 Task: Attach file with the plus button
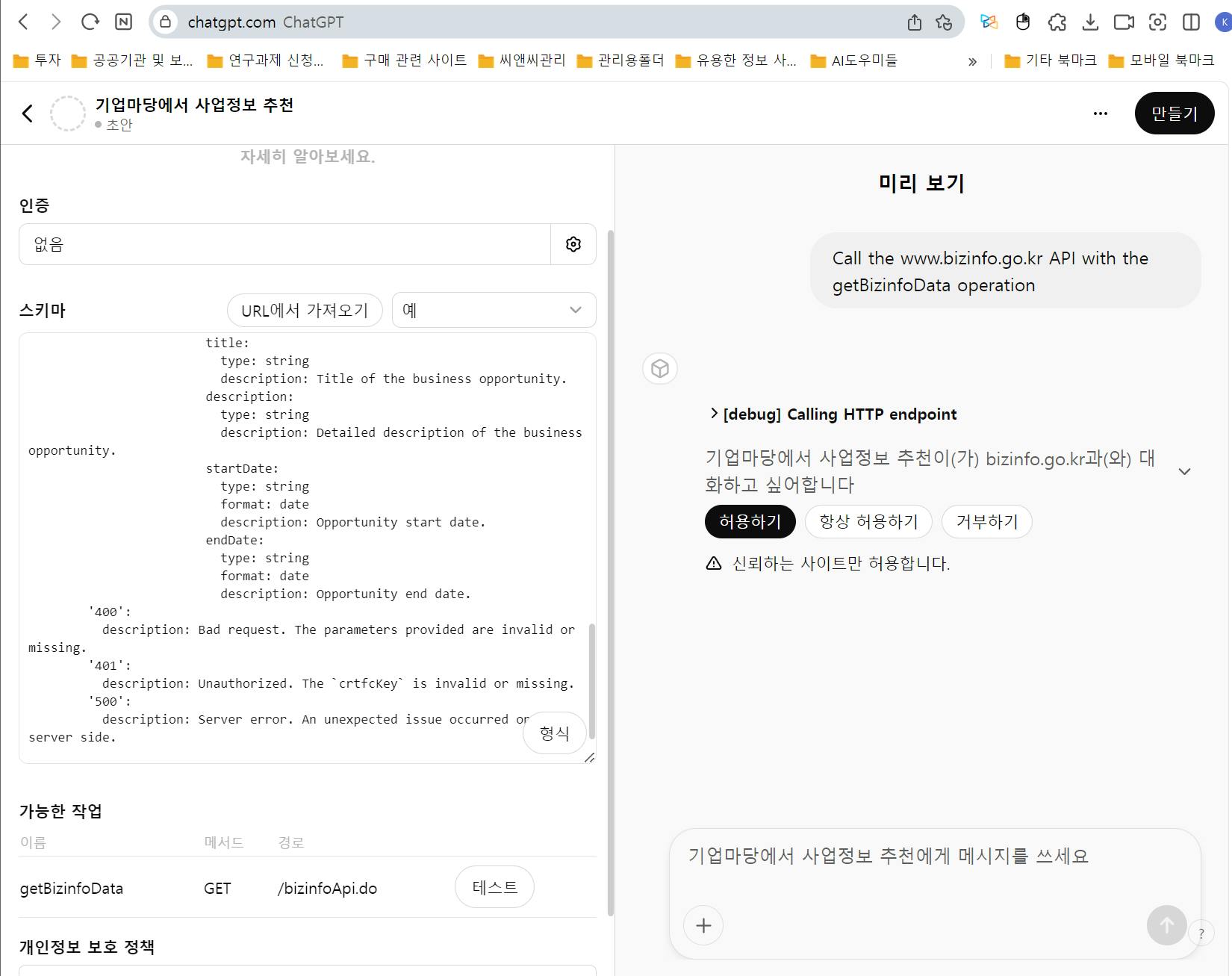pyautogui.click(x=703, y=925)
